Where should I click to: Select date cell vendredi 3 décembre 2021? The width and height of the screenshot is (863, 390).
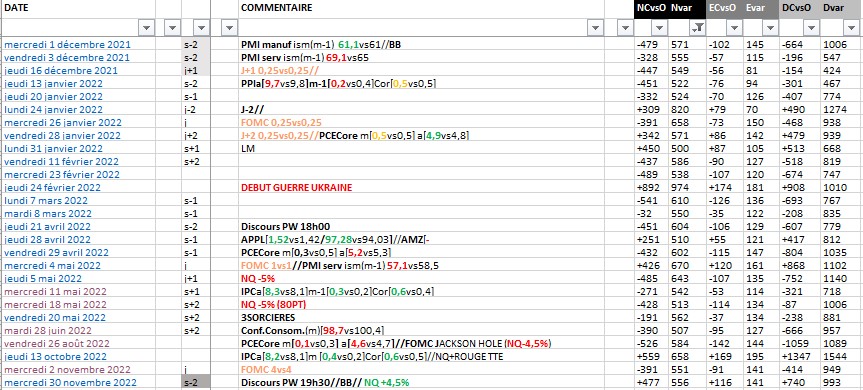click(x=78, y=57)
